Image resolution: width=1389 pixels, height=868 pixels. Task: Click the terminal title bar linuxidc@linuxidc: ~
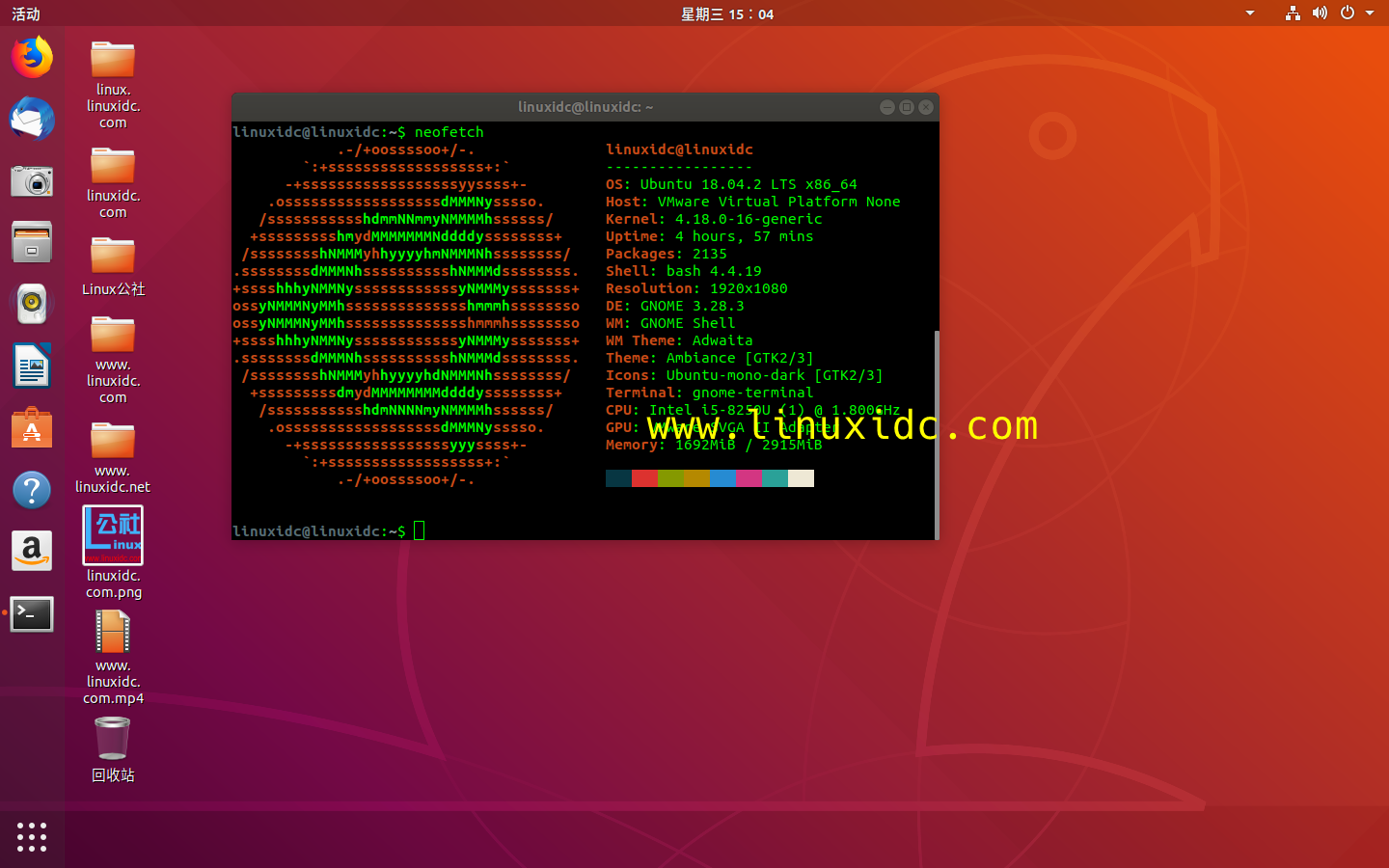coord(586,107)
